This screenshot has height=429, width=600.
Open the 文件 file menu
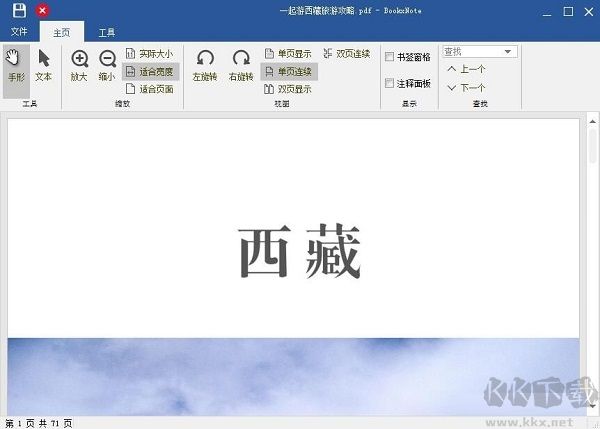(19, 32)
